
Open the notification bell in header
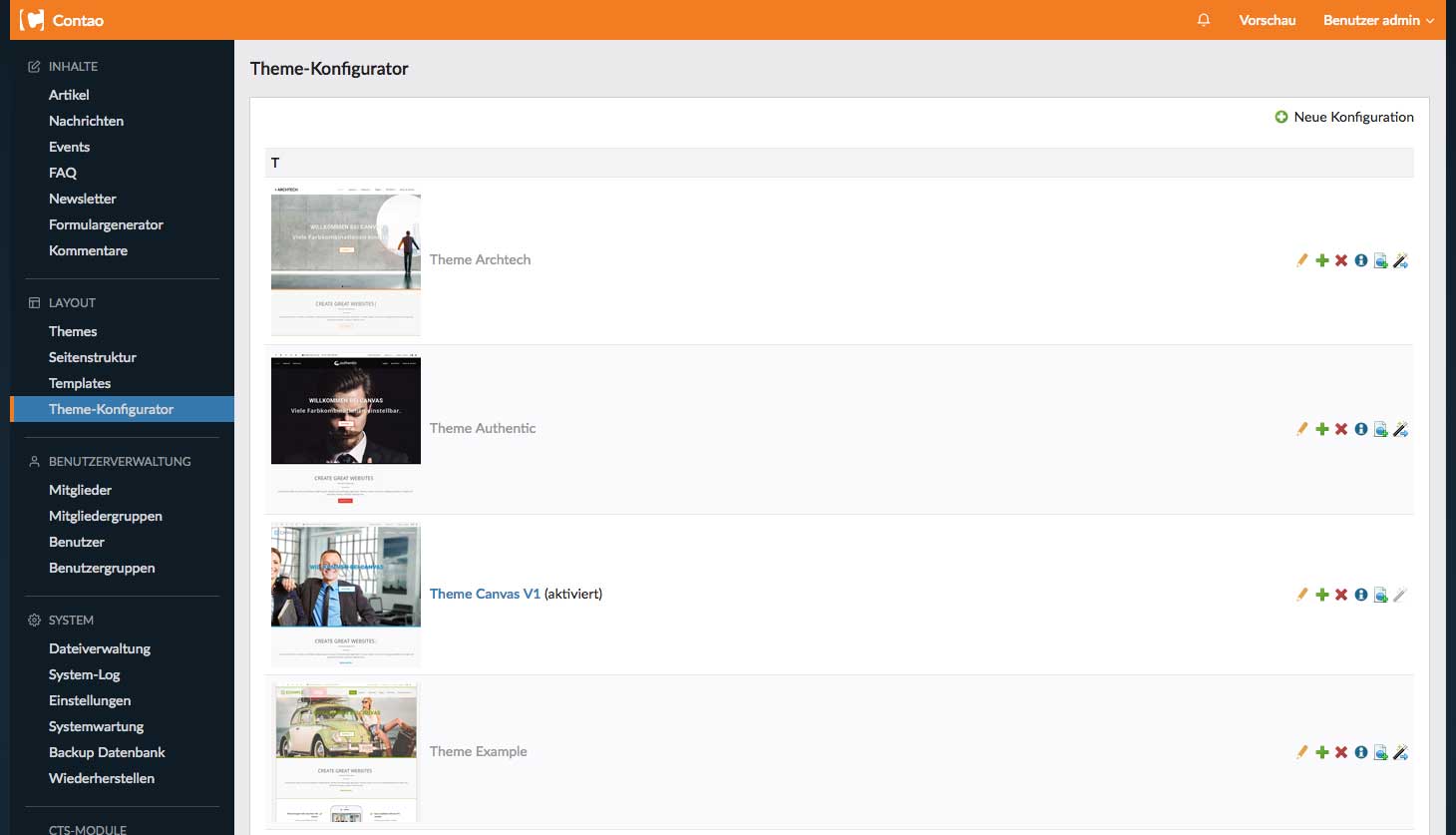pos(1204,20)
